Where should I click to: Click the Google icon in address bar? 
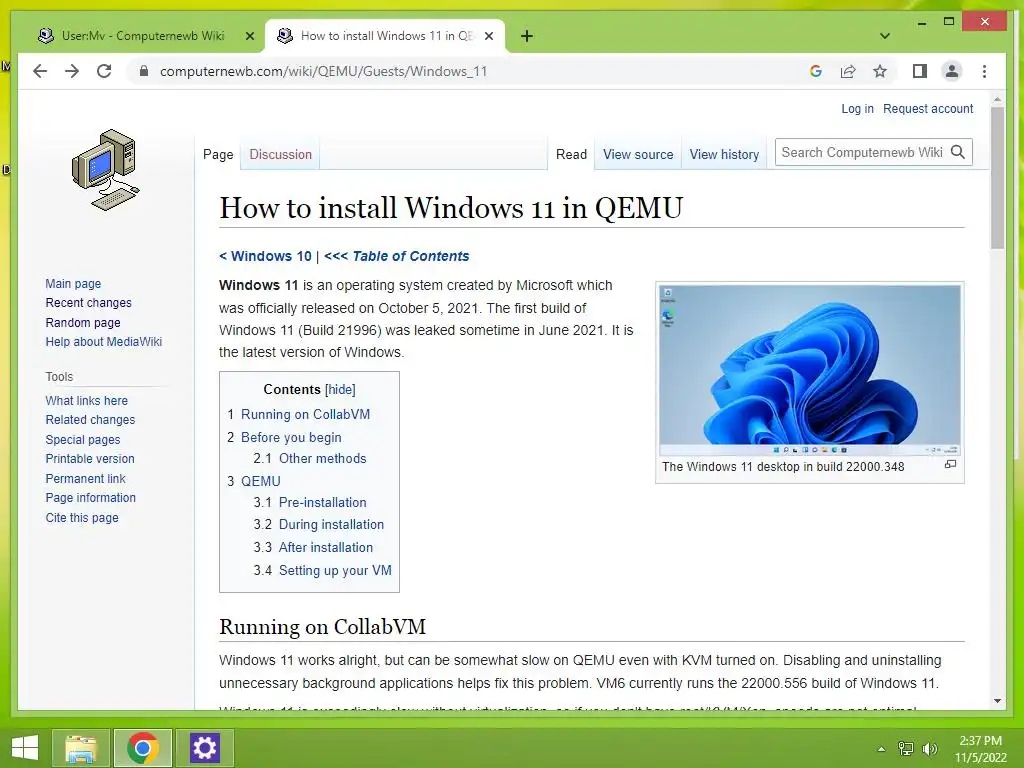coord(816,71)
